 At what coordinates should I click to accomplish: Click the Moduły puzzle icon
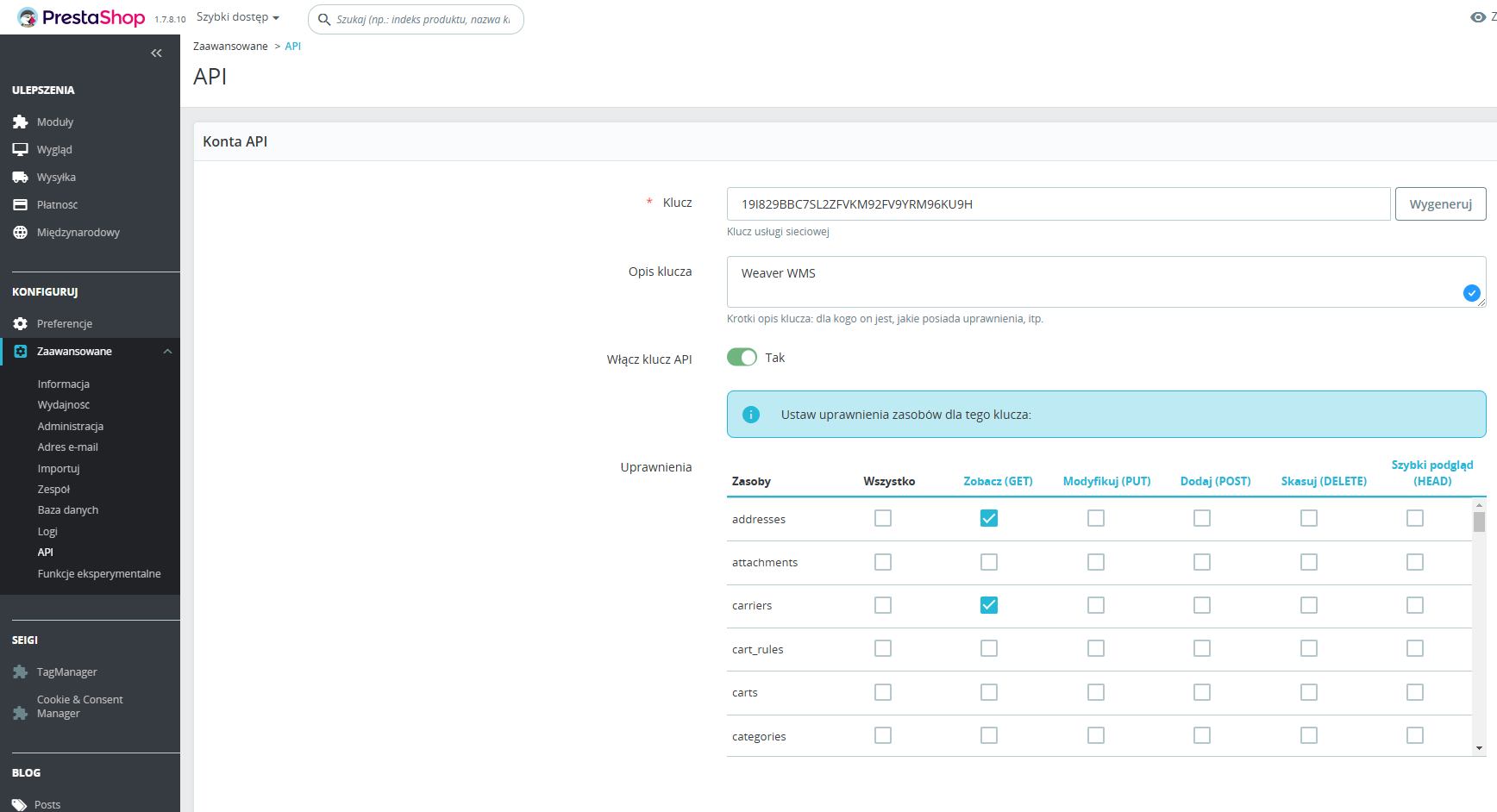[x=20, y=122]
